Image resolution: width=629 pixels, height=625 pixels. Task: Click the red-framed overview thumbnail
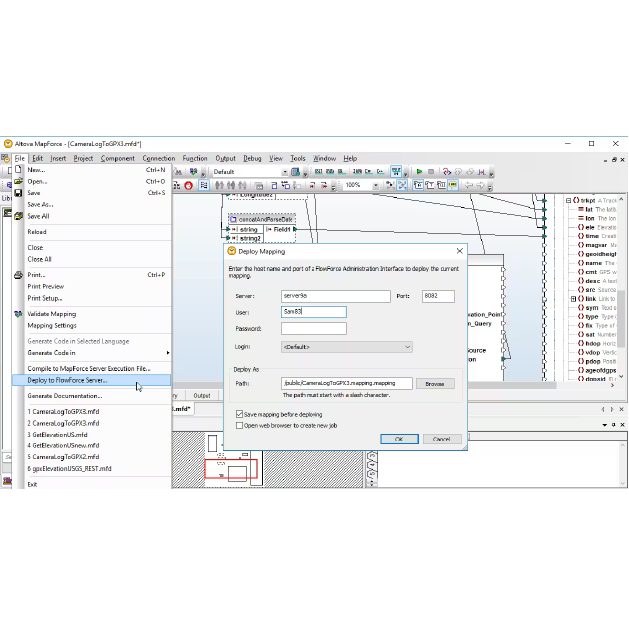231,469
